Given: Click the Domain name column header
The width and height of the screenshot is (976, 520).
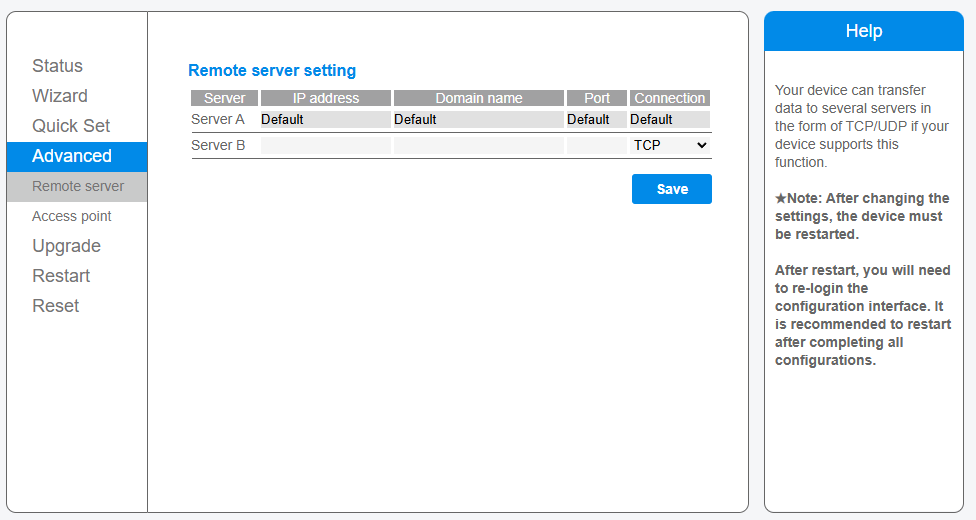Looking at the screenshot, I should click(478, 98).
